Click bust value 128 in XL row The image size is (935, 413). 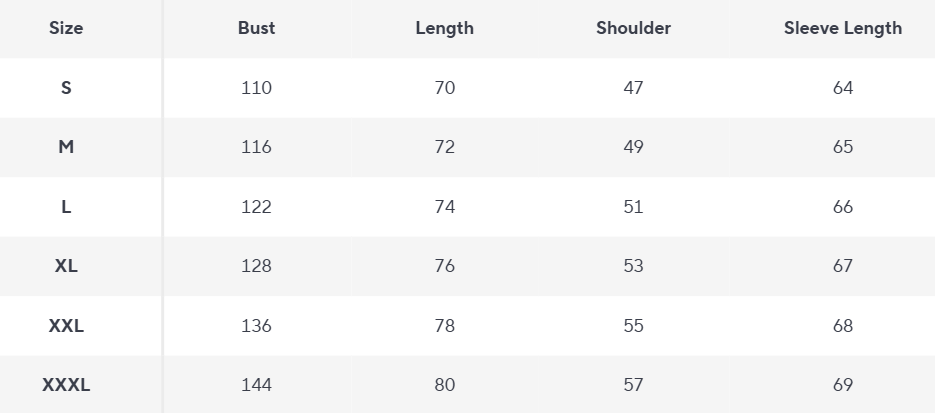point(256,266)
